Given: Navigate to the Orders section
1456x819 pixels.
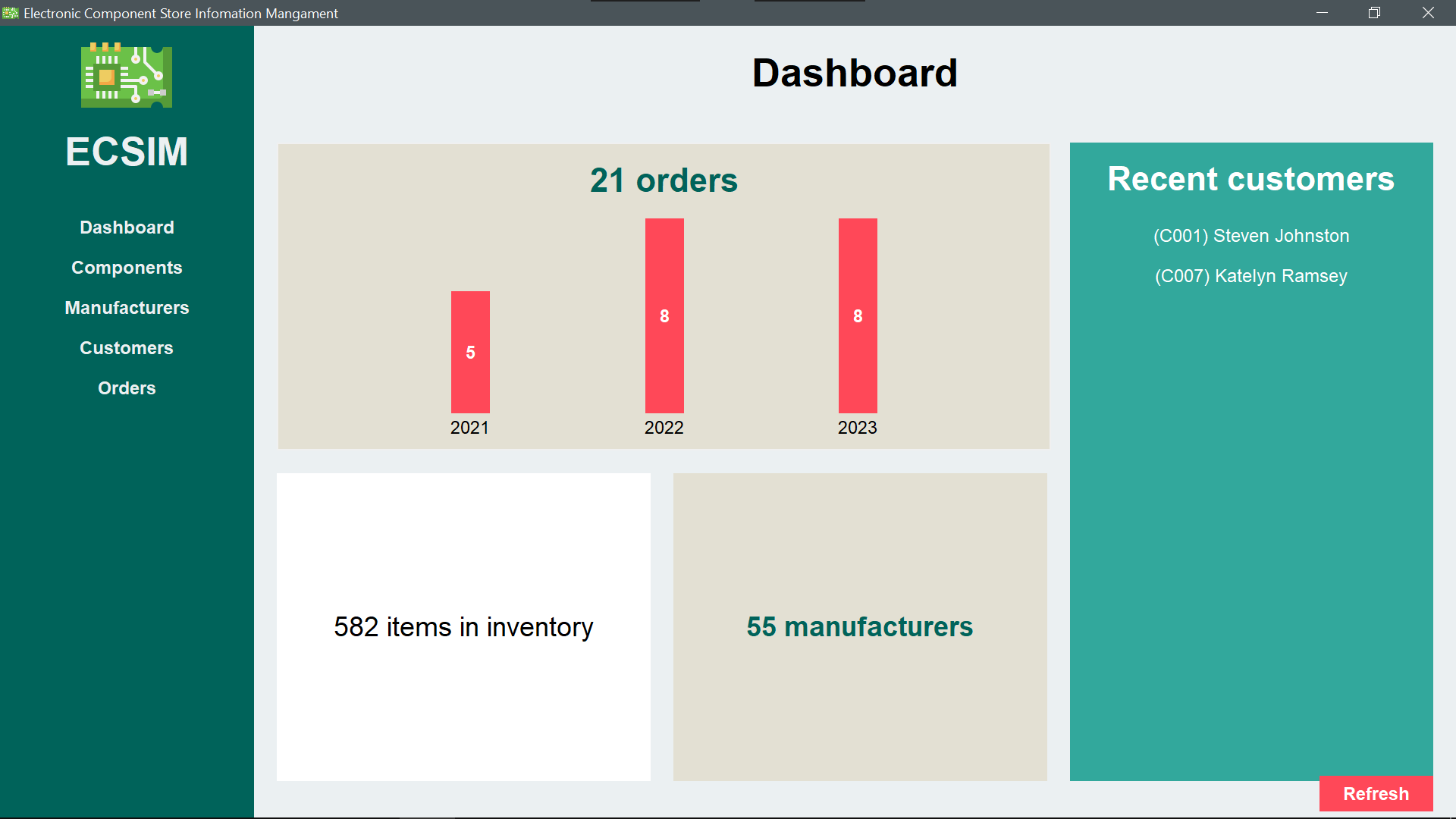Looking at the screenshot, I should point(127,388).
